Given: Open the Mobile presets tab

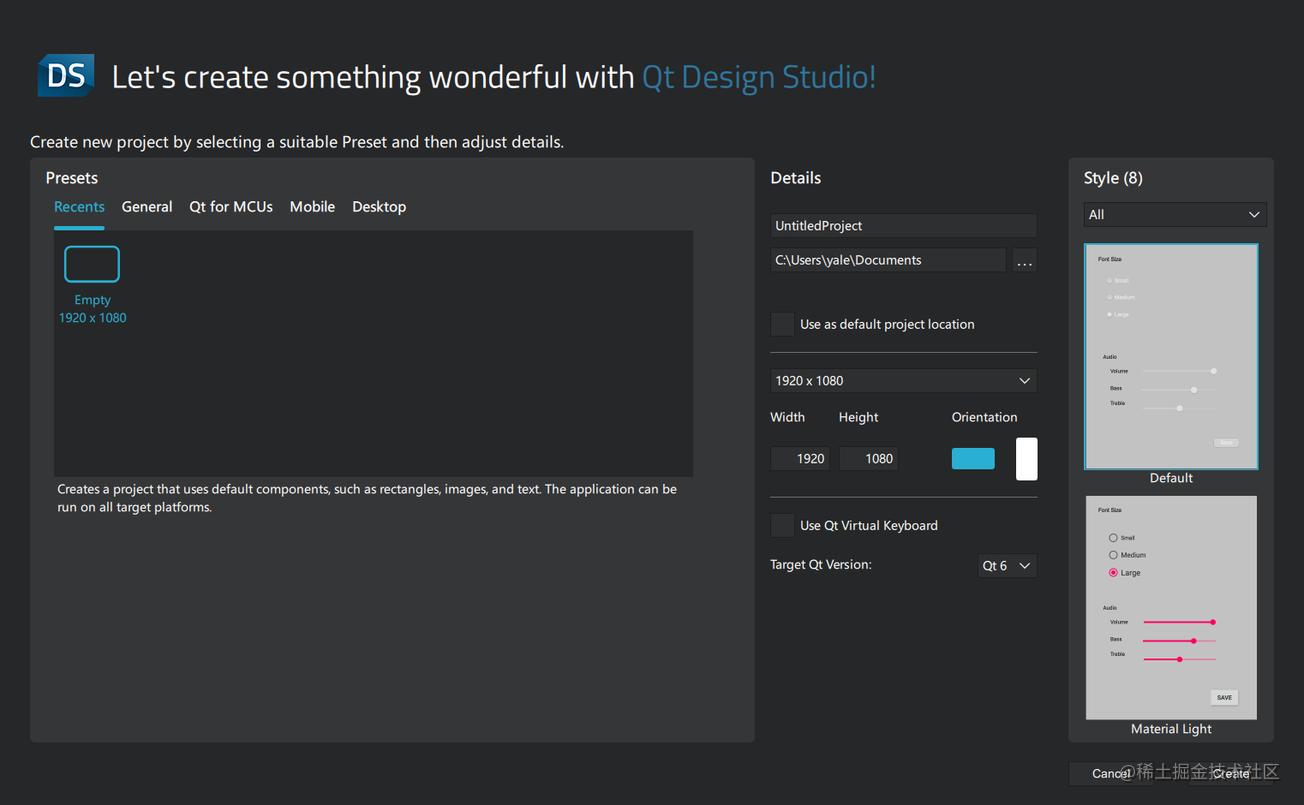Looking at the screenshot, I should click(x=312, y=207).
